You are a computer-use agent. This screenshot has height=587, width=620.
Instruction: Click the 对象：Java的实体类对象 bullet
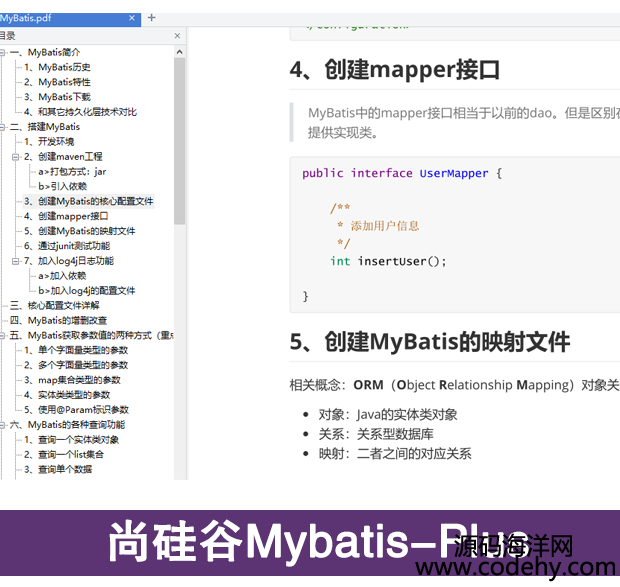[x=388, y=415]
